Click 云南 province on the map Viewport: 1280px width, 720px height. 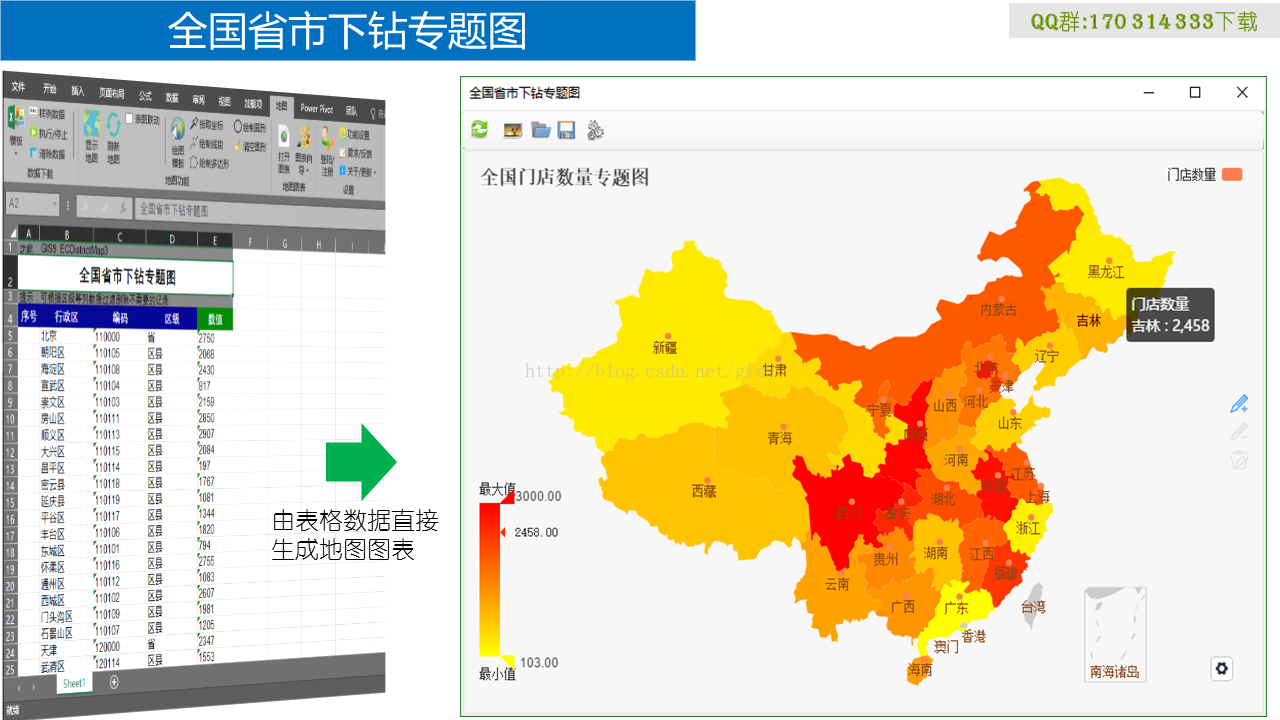[x=837, y=584]
